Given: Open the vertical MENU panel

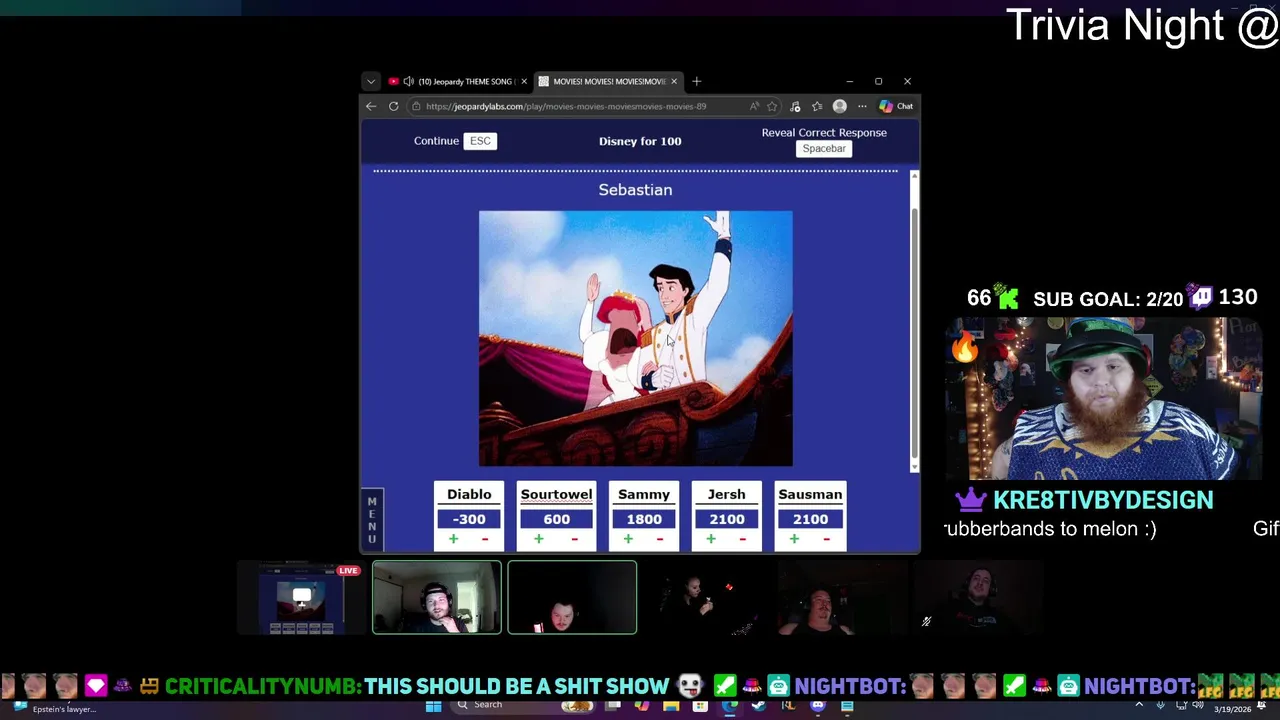Looking at the screenshot, I should [372, 520].
